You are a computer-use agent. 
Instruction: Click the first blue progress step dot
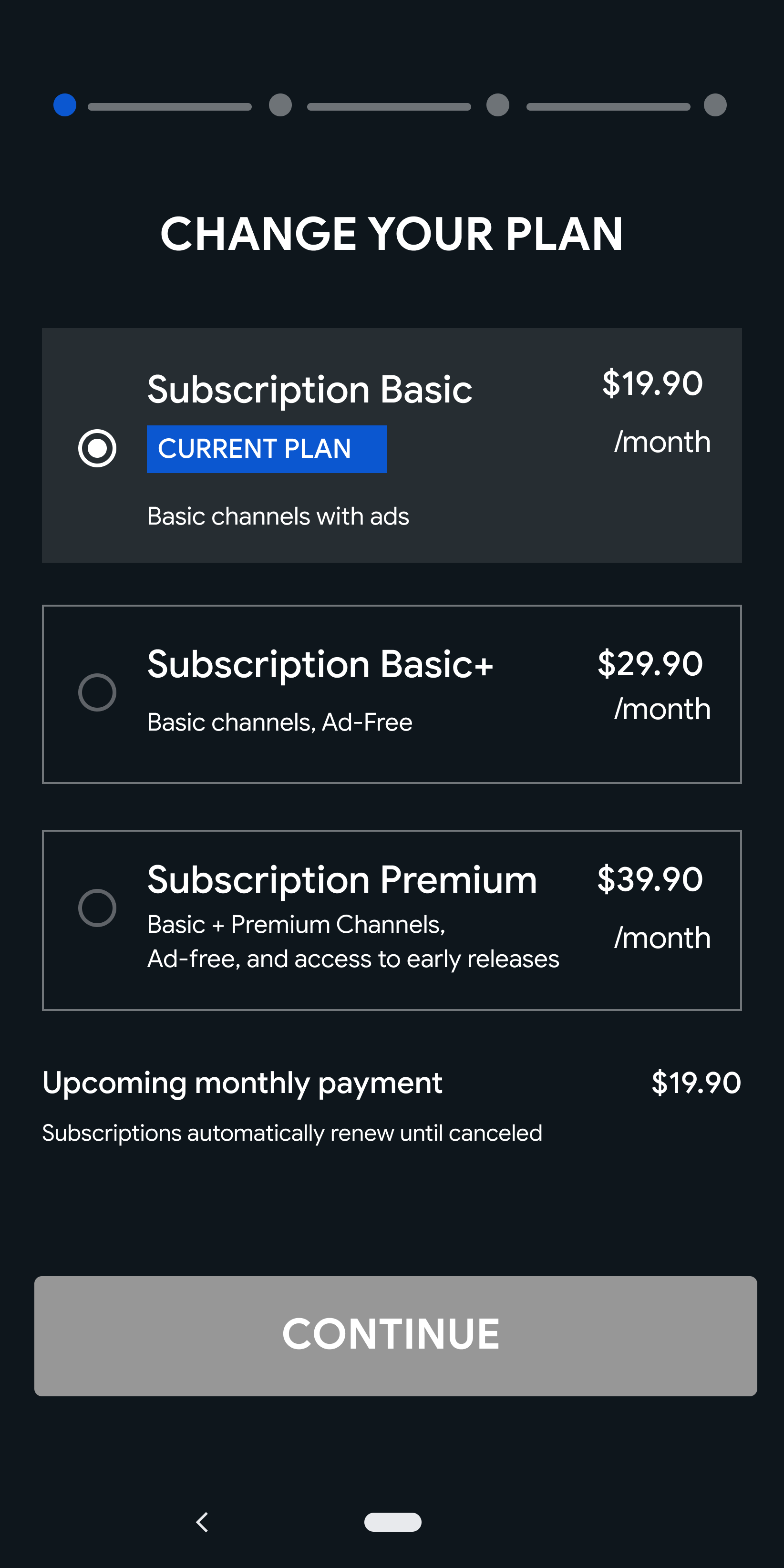click(x=65, y=105)
